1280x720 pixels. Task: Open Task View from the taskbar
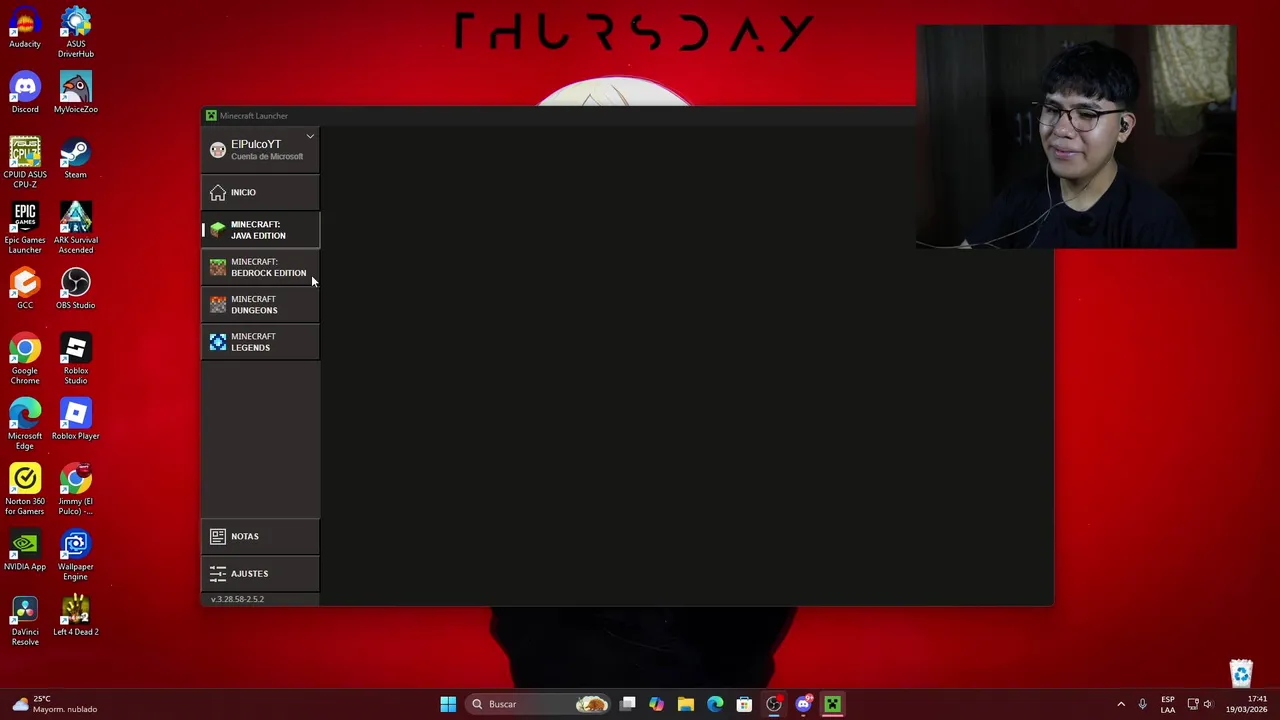(628, 704)
